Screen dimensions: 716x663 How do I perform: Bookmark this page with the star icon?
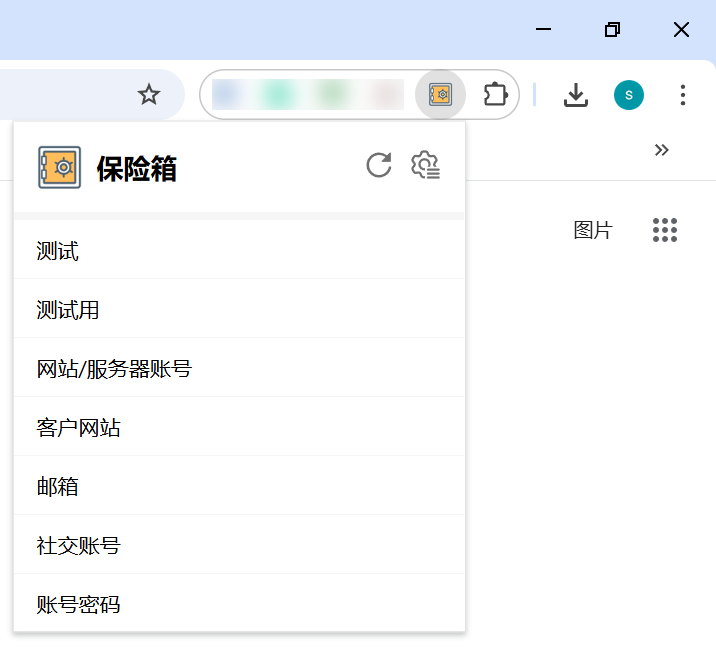pos(149,95)
